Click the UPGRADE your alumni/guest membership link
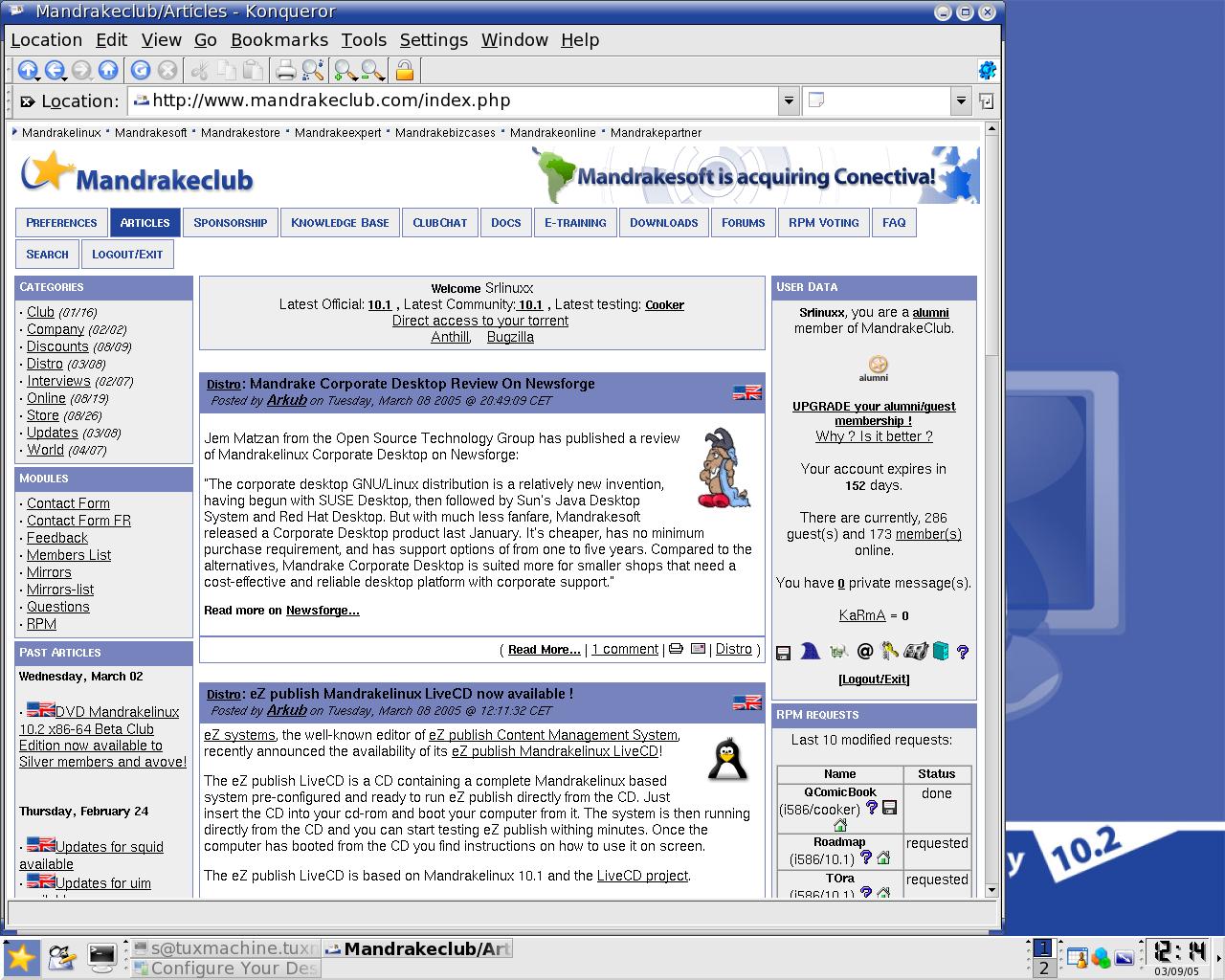 tap(874, 413)
